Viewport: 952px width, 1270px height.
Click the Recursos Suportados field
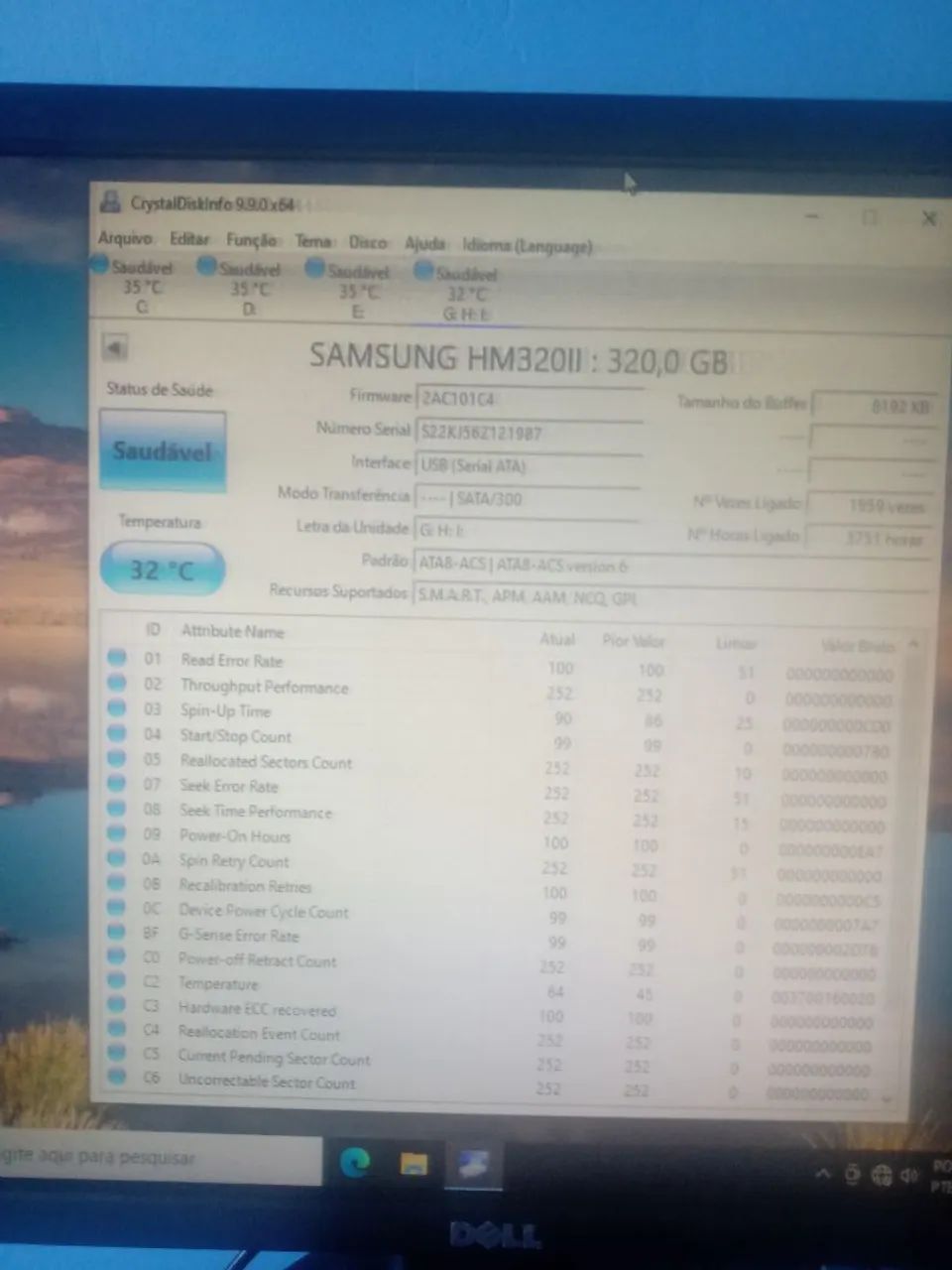[x=669, y=597]
